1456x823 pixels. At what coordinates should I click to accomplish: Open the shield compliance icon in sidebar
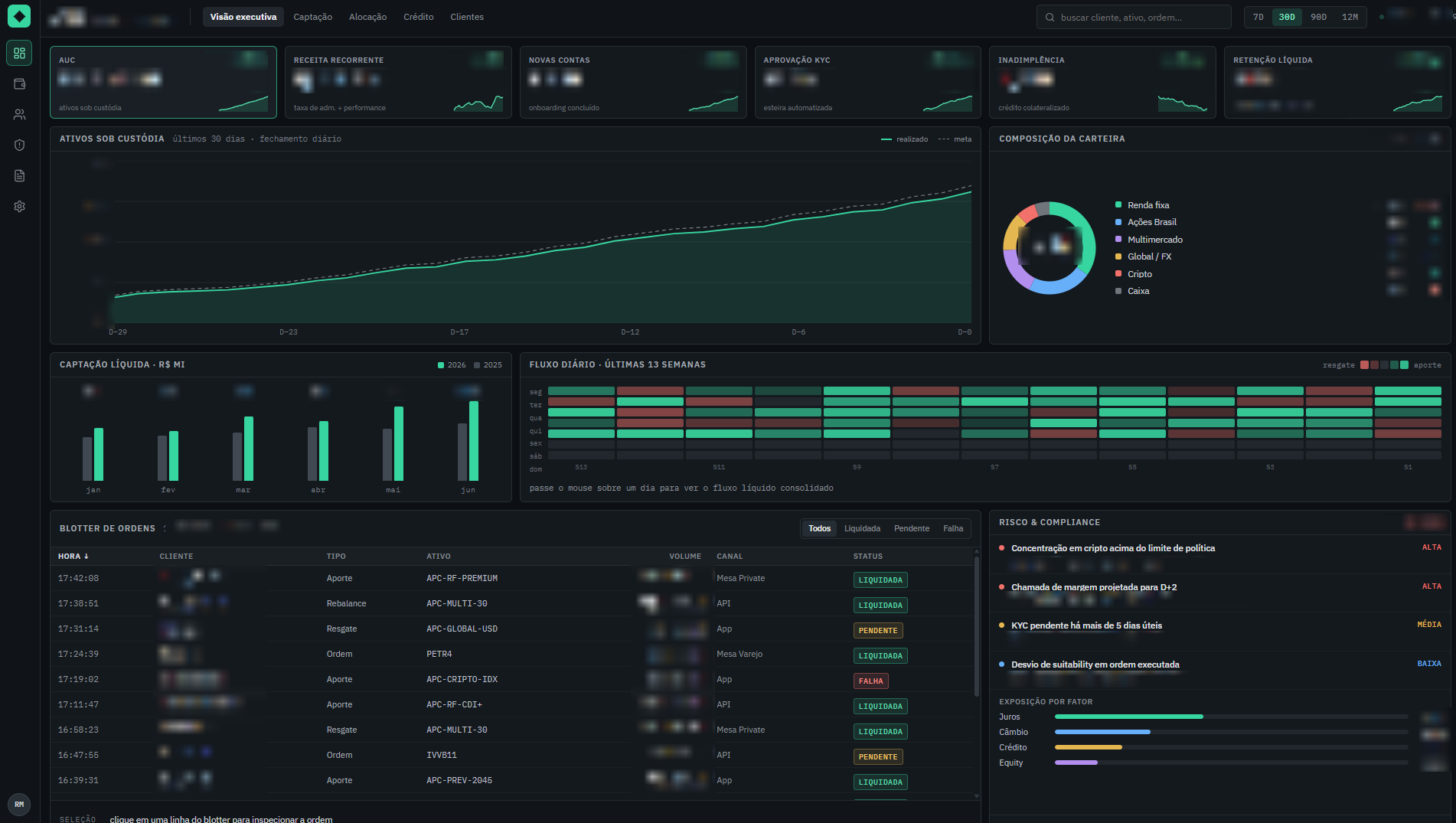click(x=19, y=145)
